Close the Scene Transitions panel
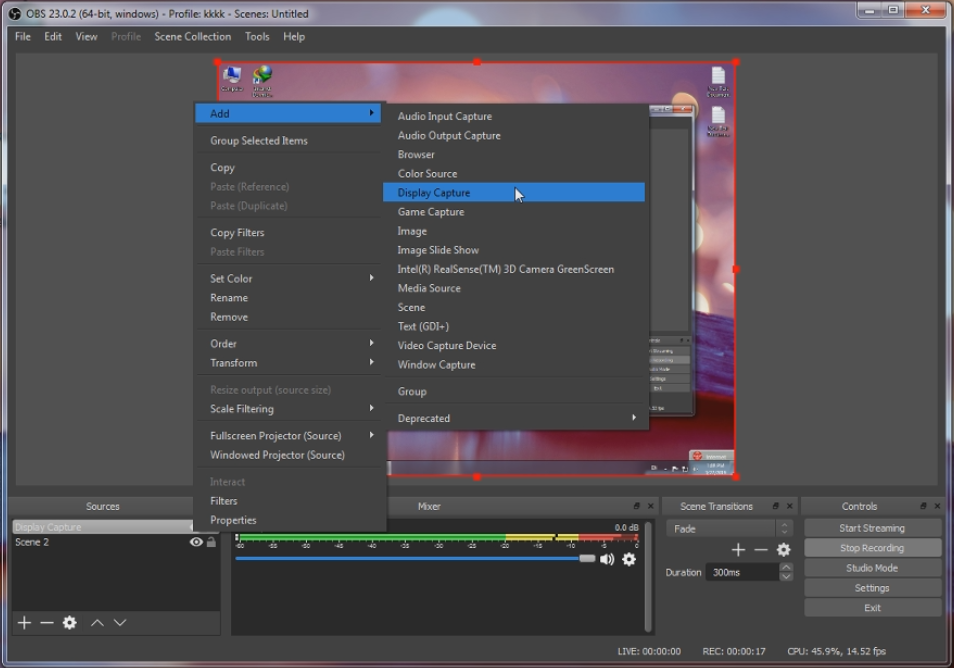The image size is (954, 668). point(790,506)
